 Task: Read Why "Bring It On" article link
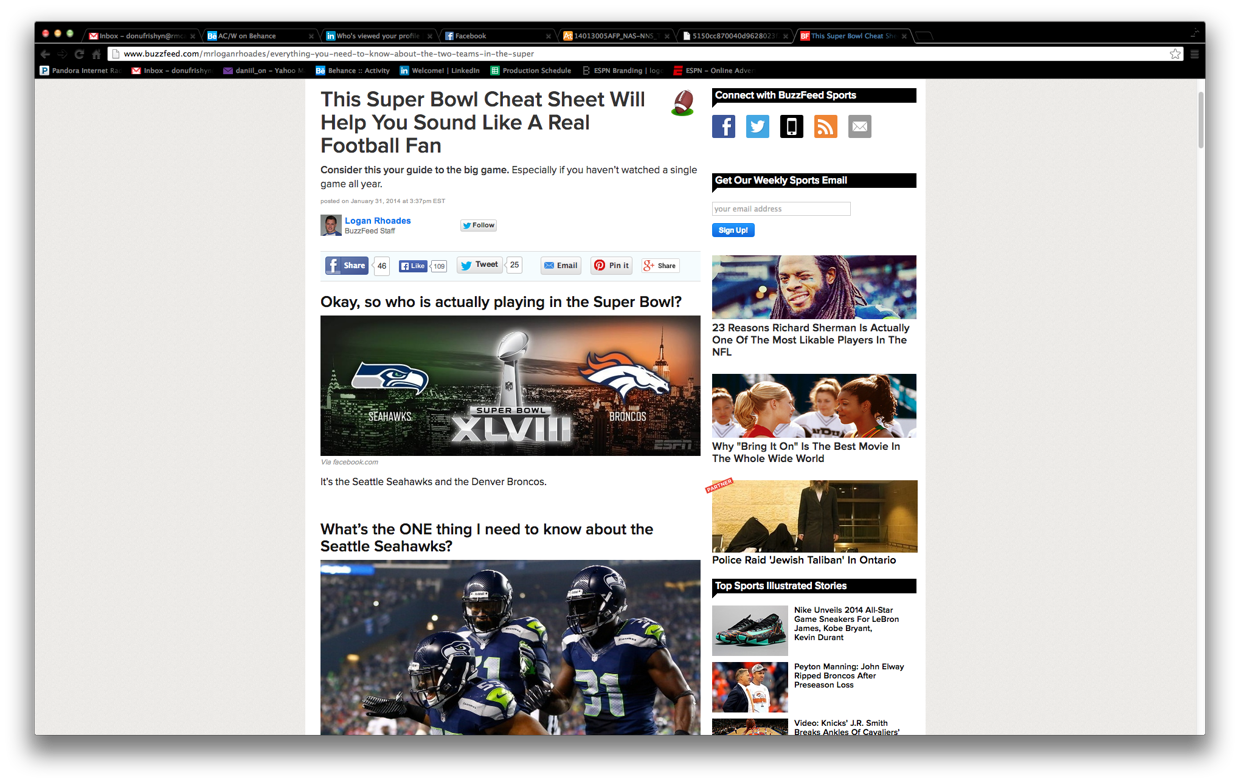click(x=806, y=452)
